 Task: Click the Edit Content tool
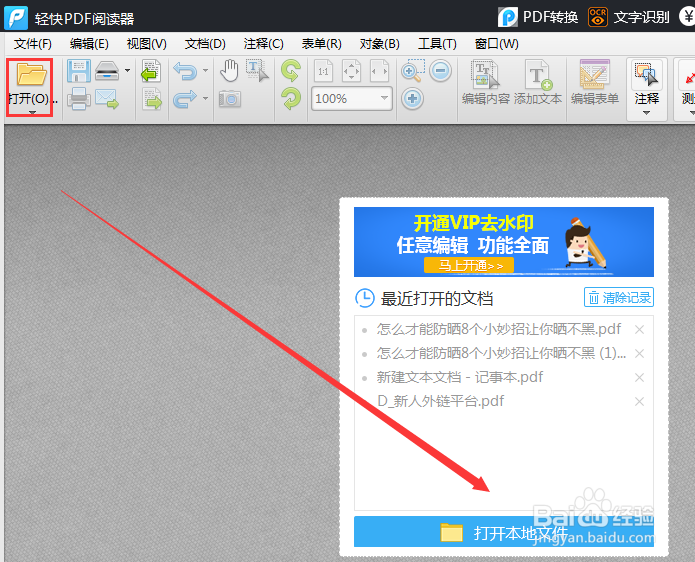[486, 82]
